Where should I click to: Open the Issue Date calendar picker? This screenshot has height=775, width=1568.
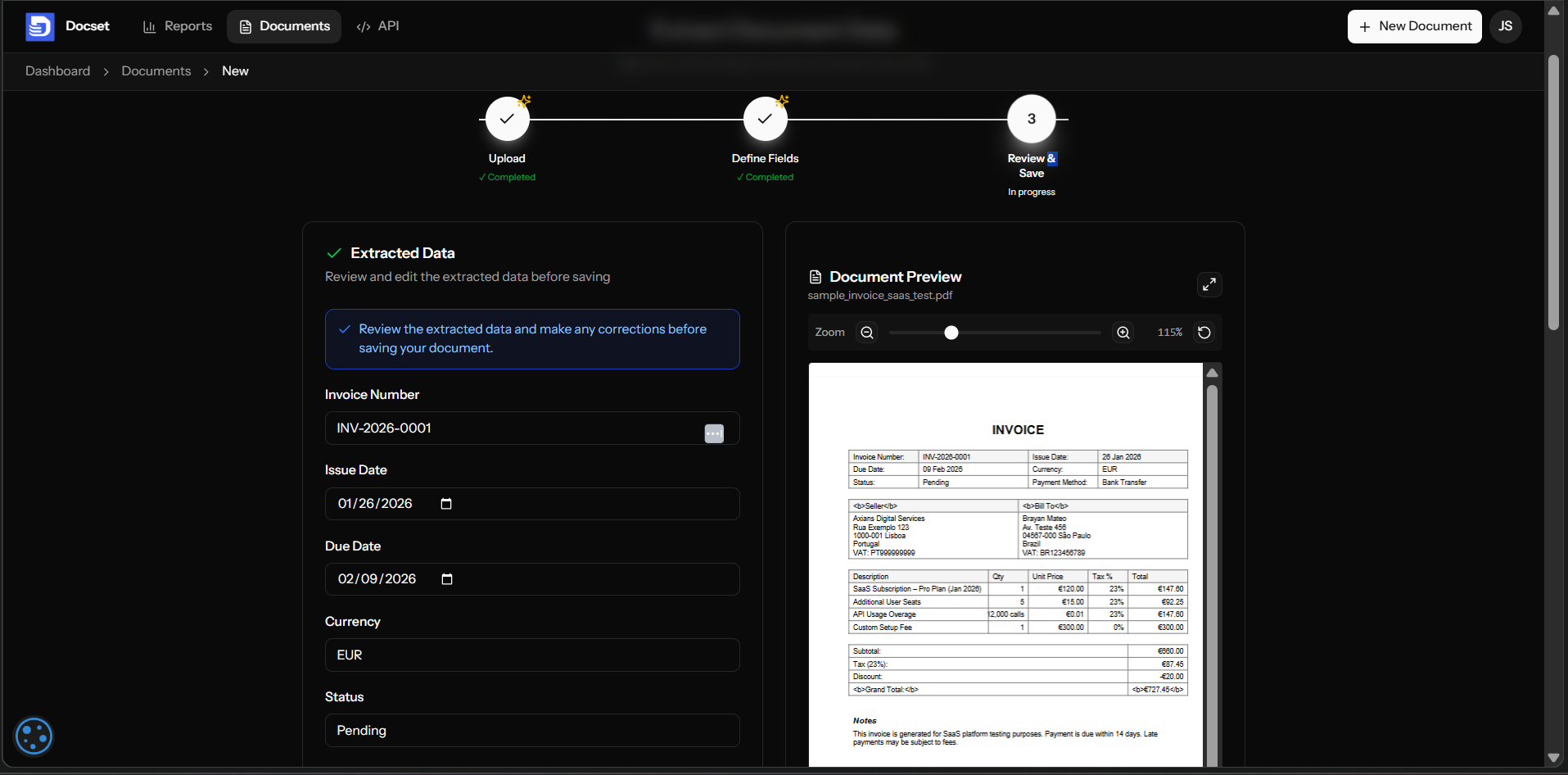(447, 504)
